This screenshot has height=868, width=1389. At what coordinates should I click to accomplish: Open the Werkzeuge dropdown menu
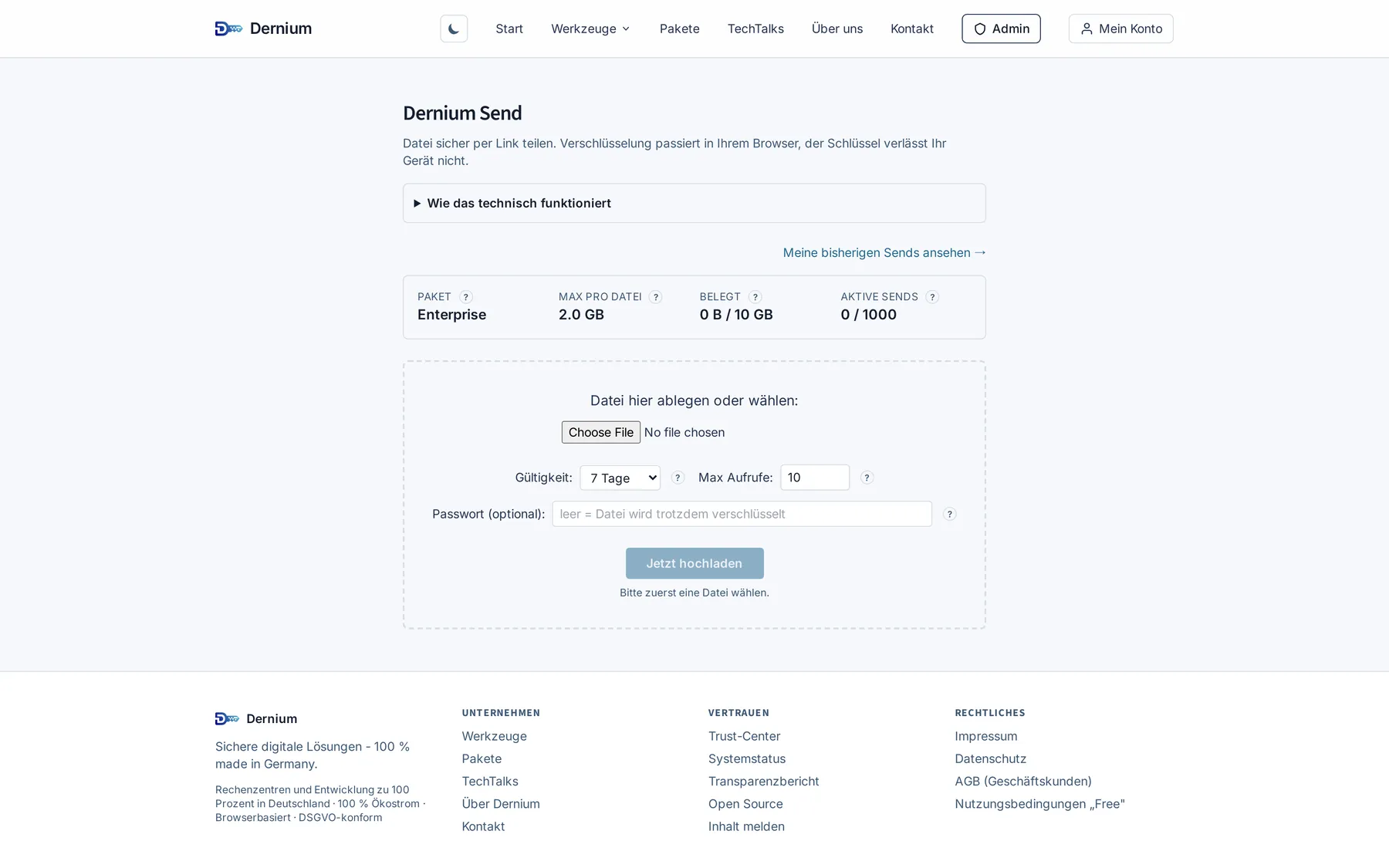pyautogui.click(x=590, y=29)
